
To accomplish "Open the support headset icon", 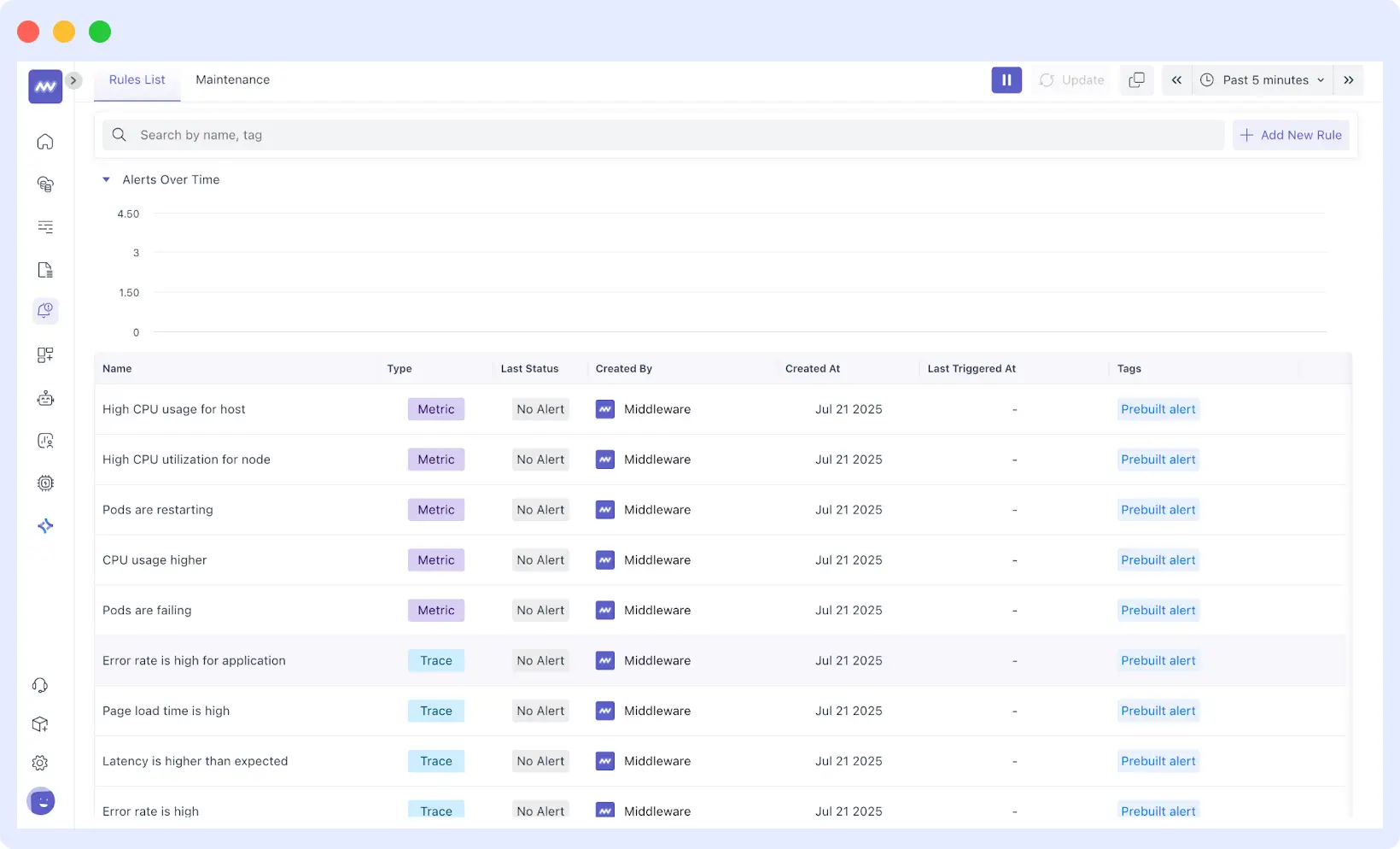I will coord(40,684).
